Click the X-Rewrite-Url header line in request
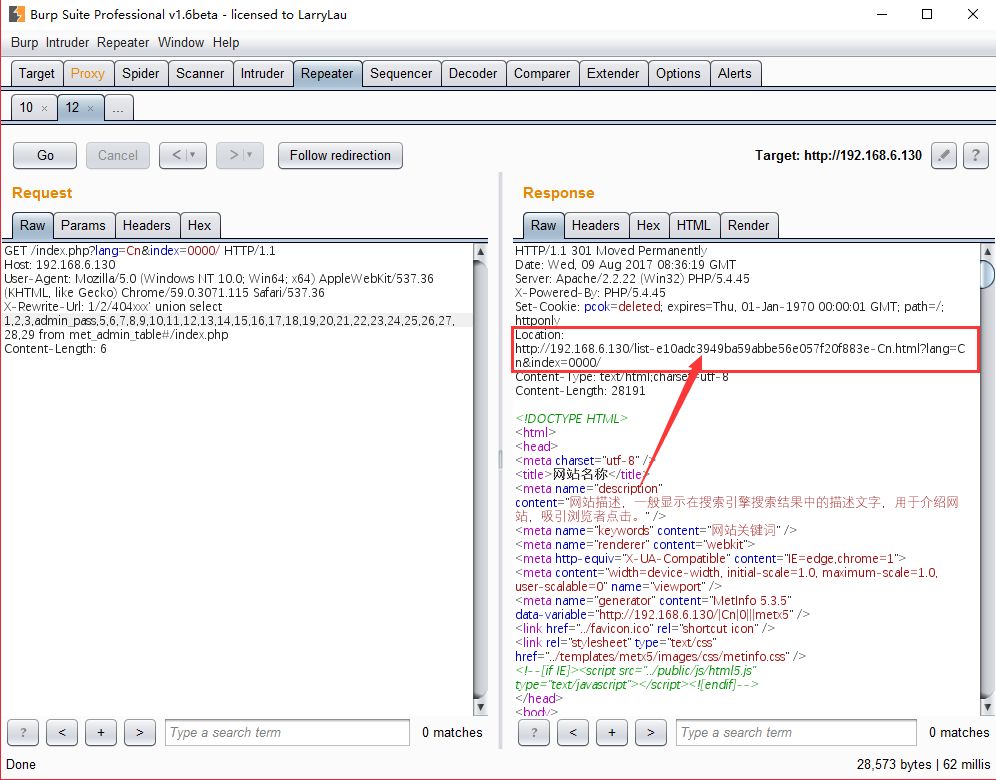996x780 pixels. [113, 307]
